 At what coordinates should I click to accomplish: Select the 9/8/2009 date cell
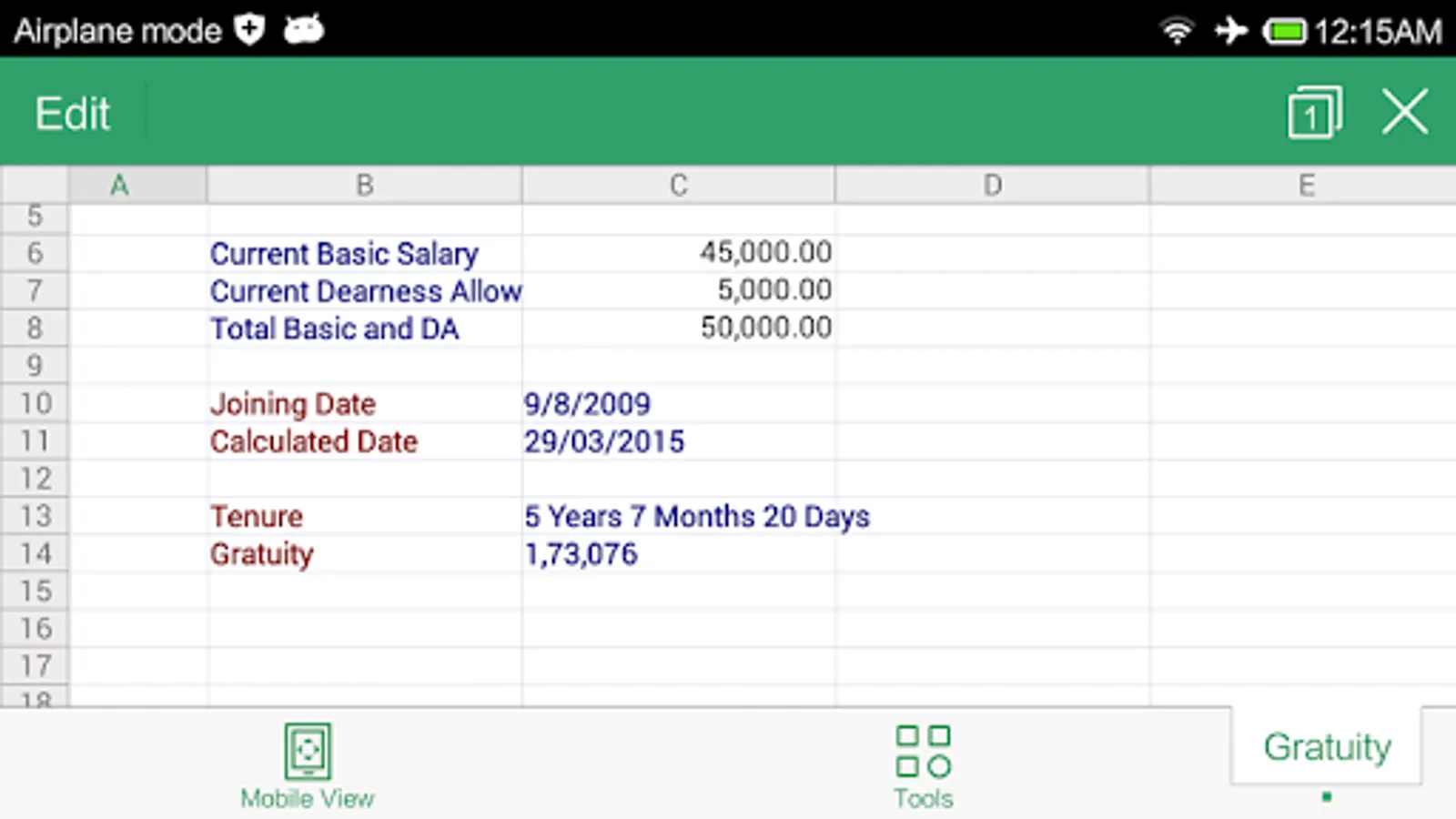coord(679,403)
